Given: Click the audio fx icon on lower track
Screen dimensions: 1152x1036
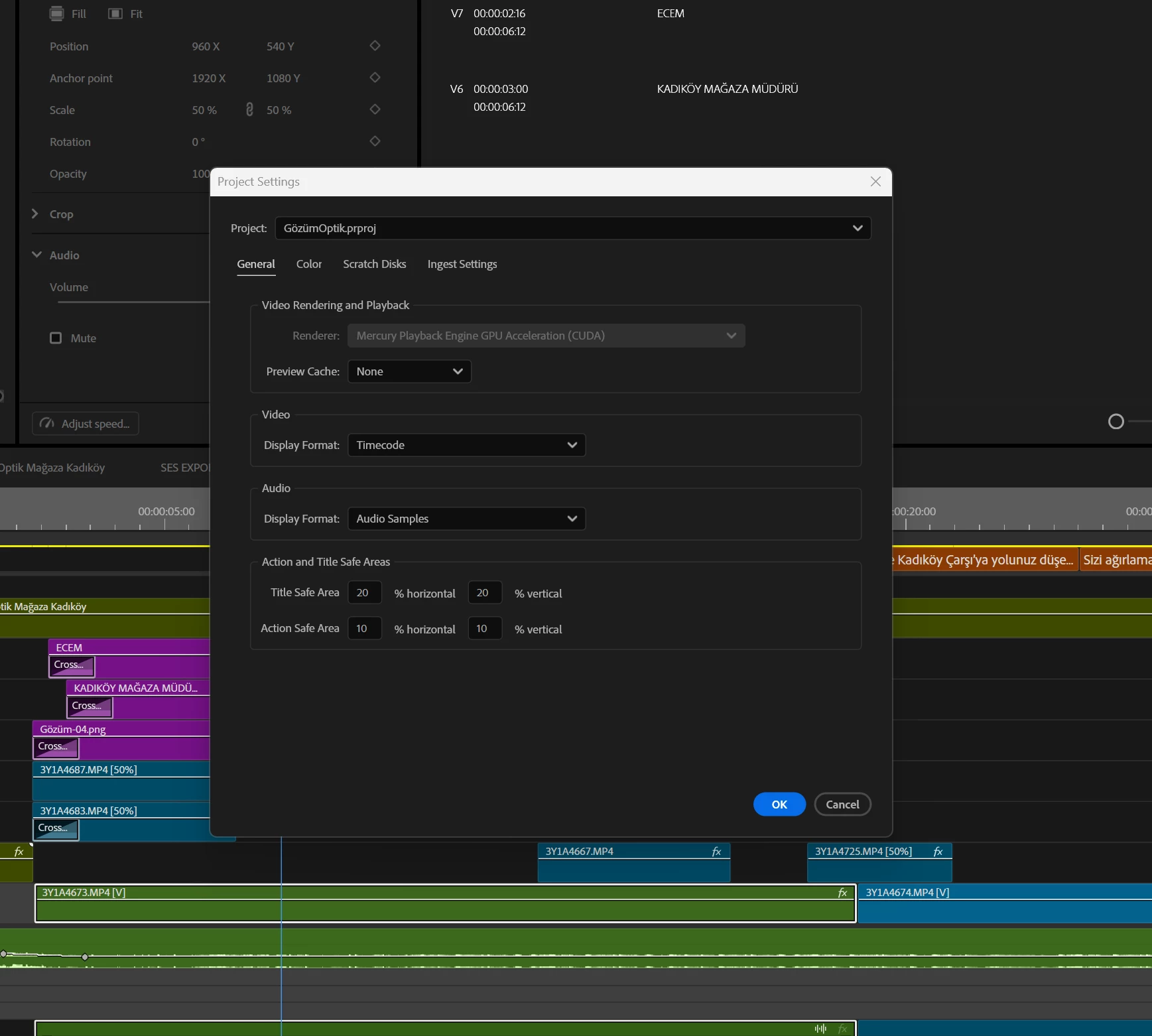Looking at the screenshot, I should [843, 1029].
